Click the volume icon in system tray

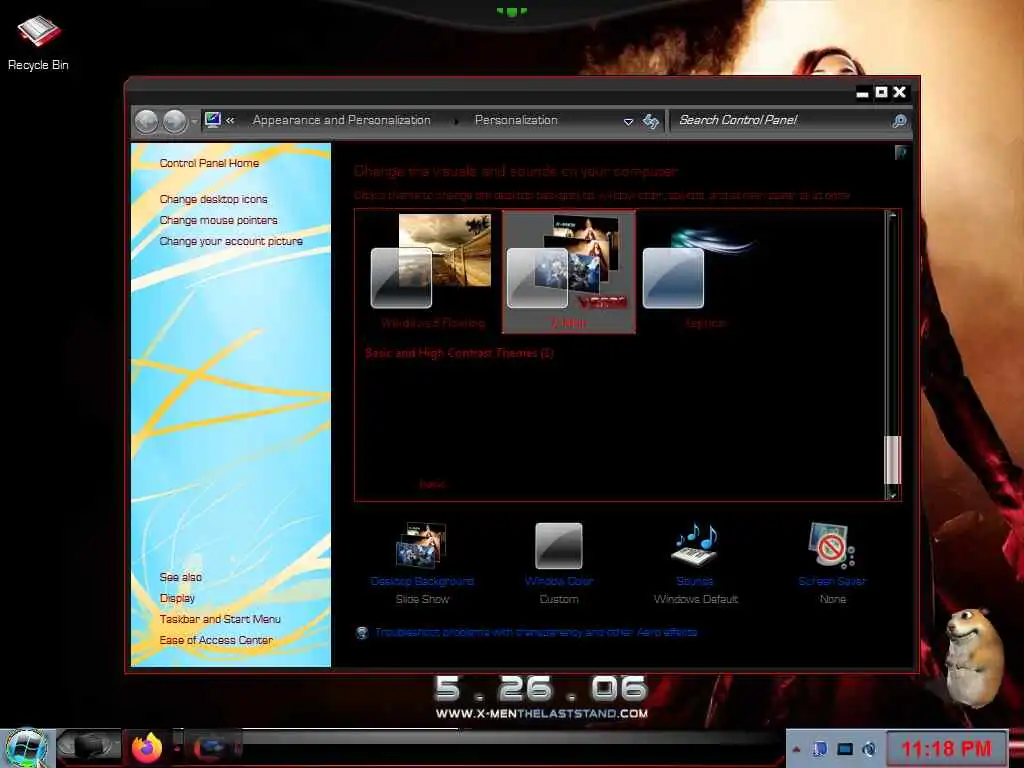tap(869, 749)
